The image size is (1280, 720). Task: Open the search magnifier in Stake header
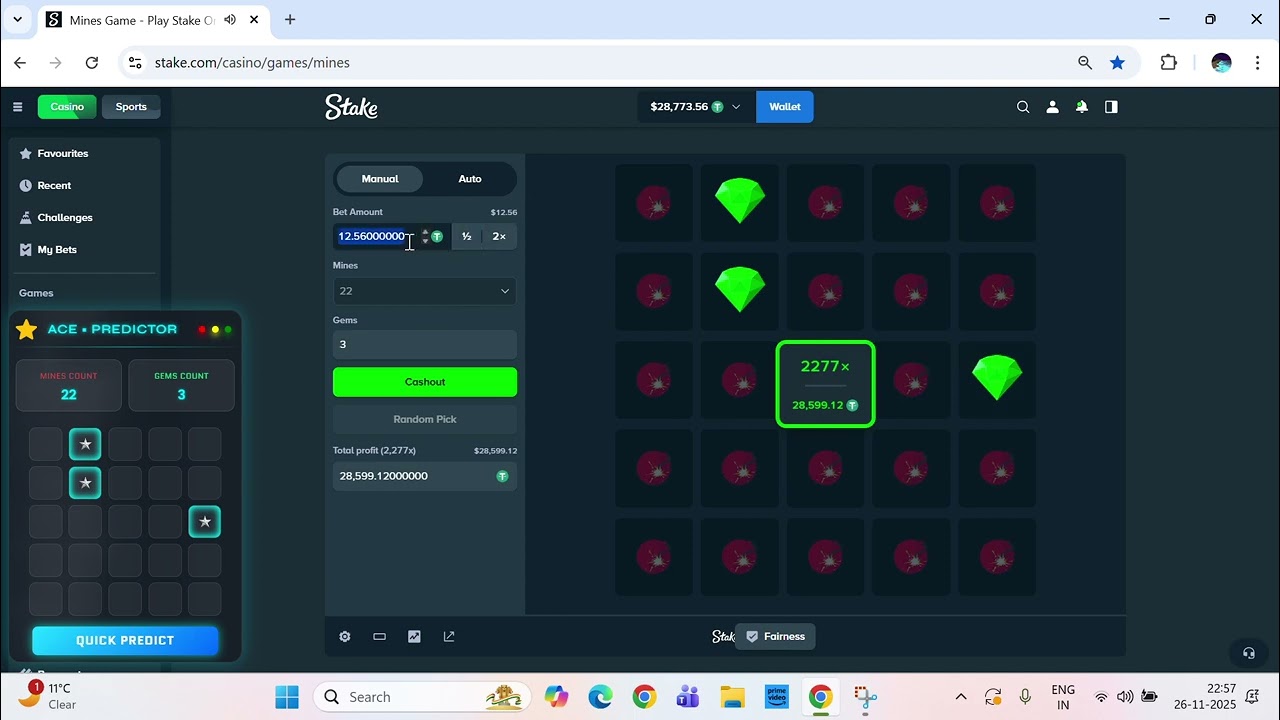click(x=1023, y=107)
